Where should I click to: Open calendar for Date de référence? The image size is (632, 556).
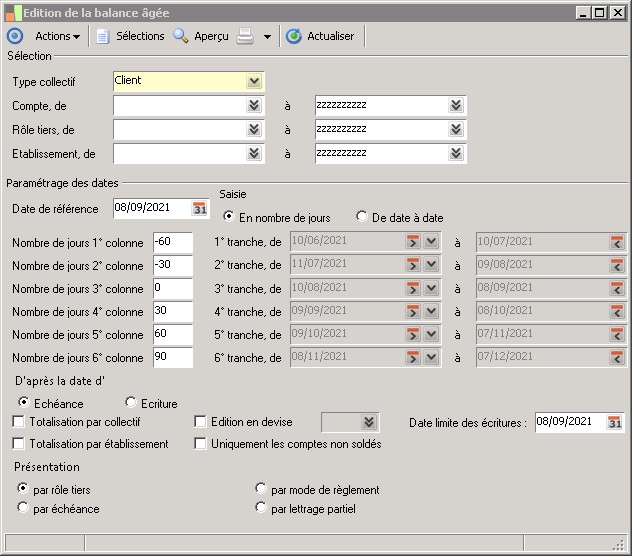point(199,208)
